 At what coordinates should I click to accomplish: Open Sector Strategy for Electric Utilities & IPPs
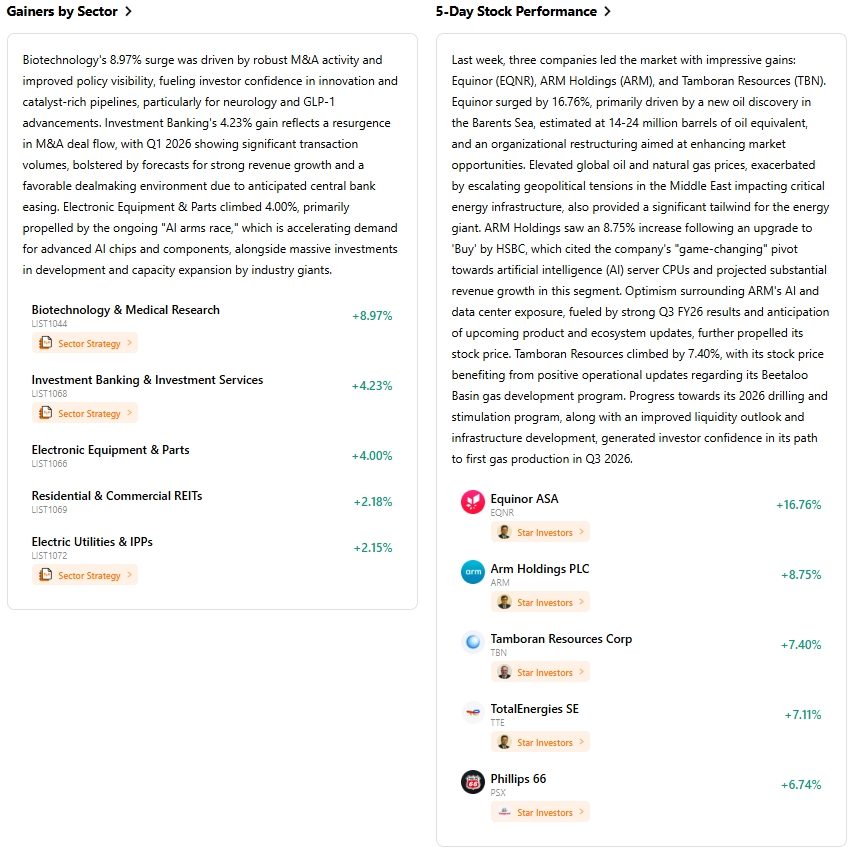pos(84,575)
